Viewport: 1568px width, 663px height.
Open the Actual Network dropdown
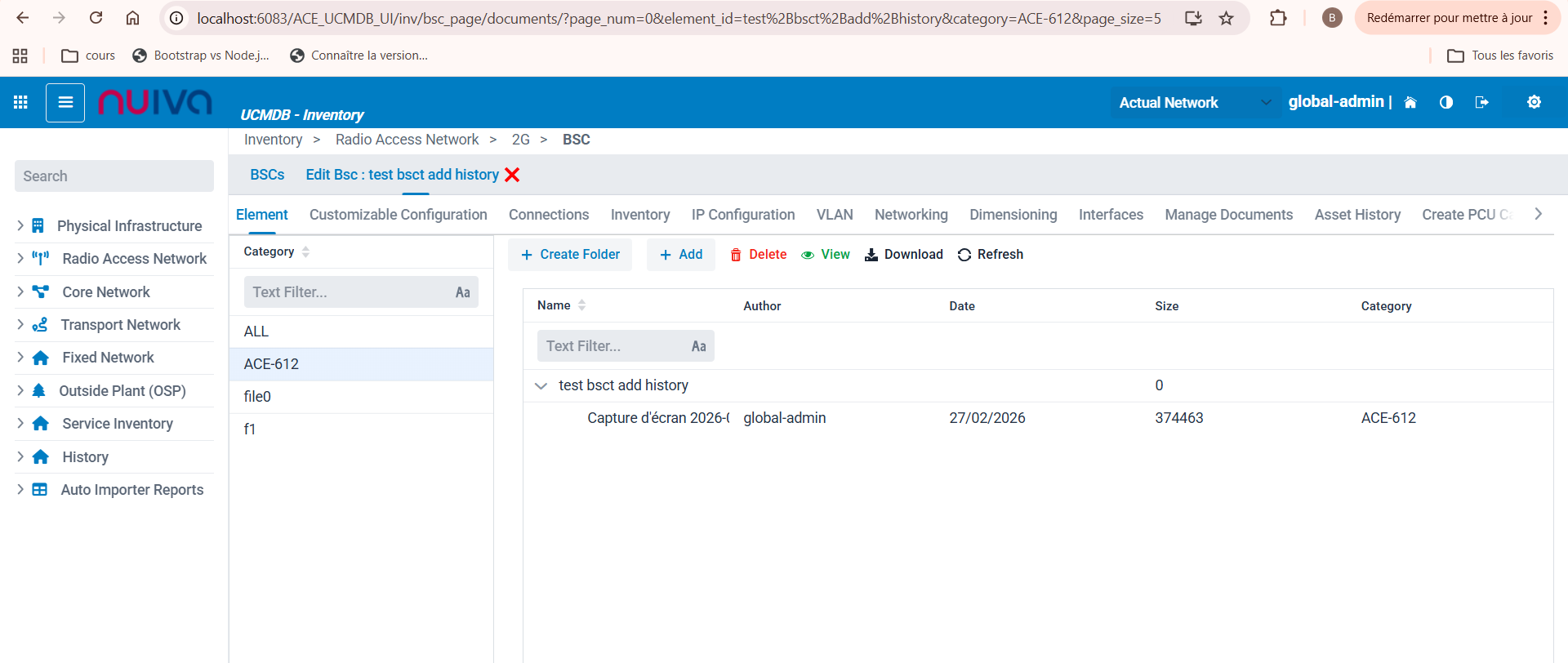[x=1194, y=103]
